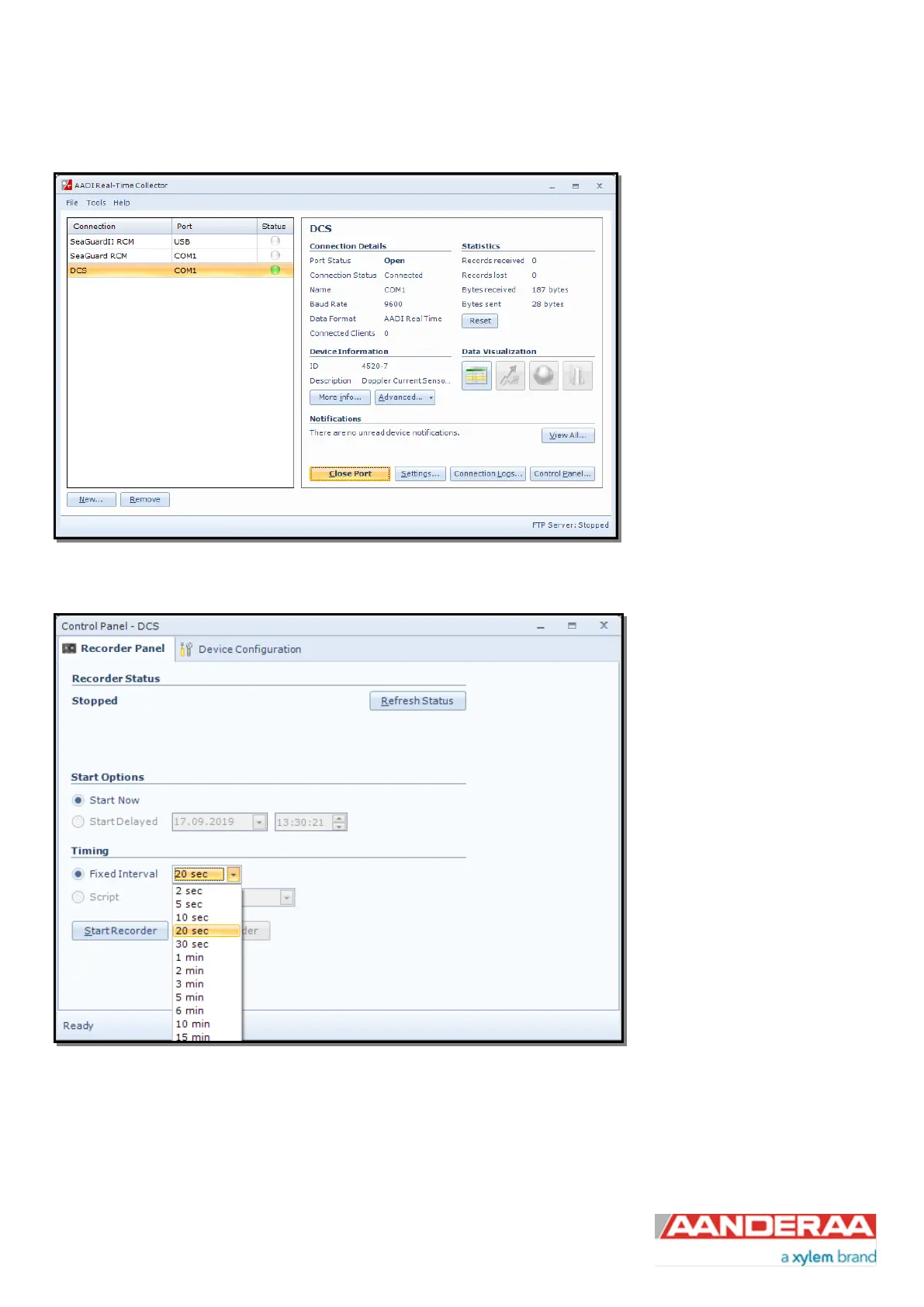
Task: Sort by the Status column header
Action: [275, 226]
